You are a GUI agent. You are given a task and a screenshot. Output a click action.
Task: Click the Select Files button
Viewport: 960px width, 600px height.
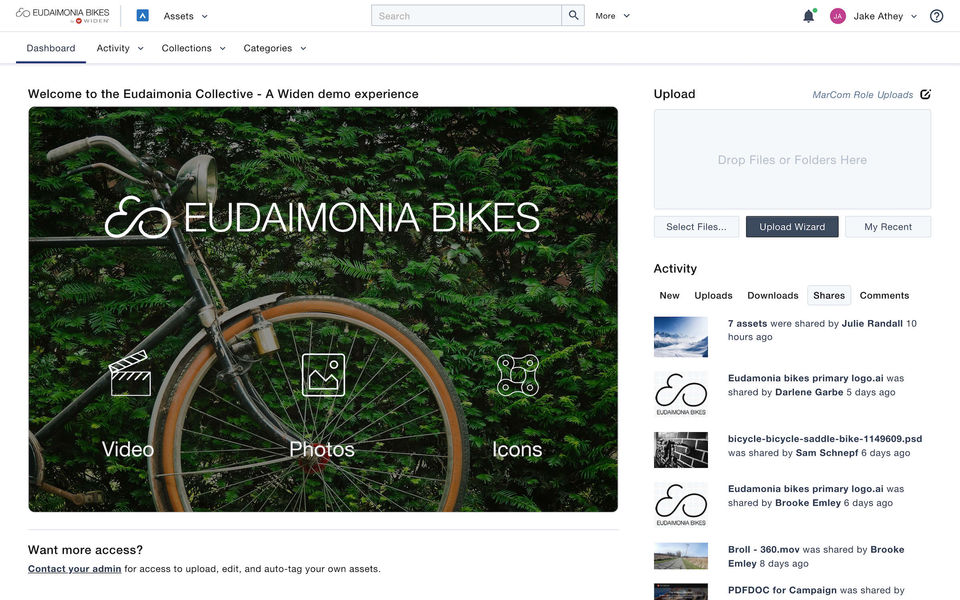[696, 227]
